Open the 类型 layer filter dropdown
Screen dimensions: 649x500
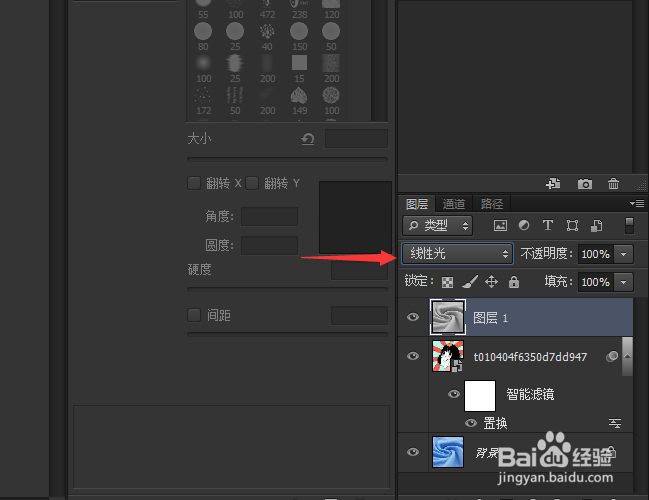[x=437, y=226]
